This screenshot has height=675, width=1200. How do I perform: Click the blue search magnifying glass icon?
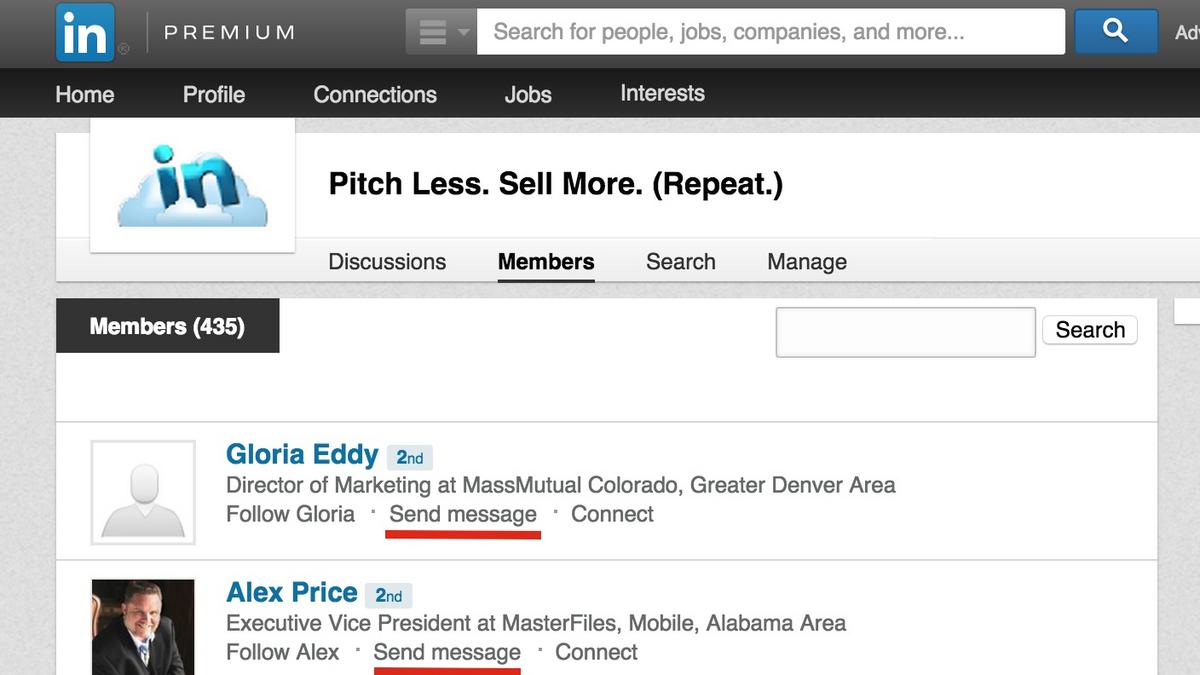coord(1114,31)
